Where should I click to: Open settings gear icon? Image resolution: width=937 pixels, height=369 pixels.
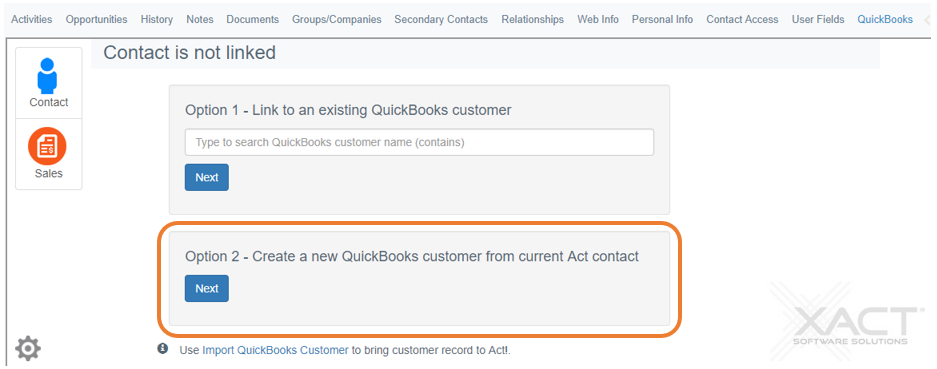point(27,348)
